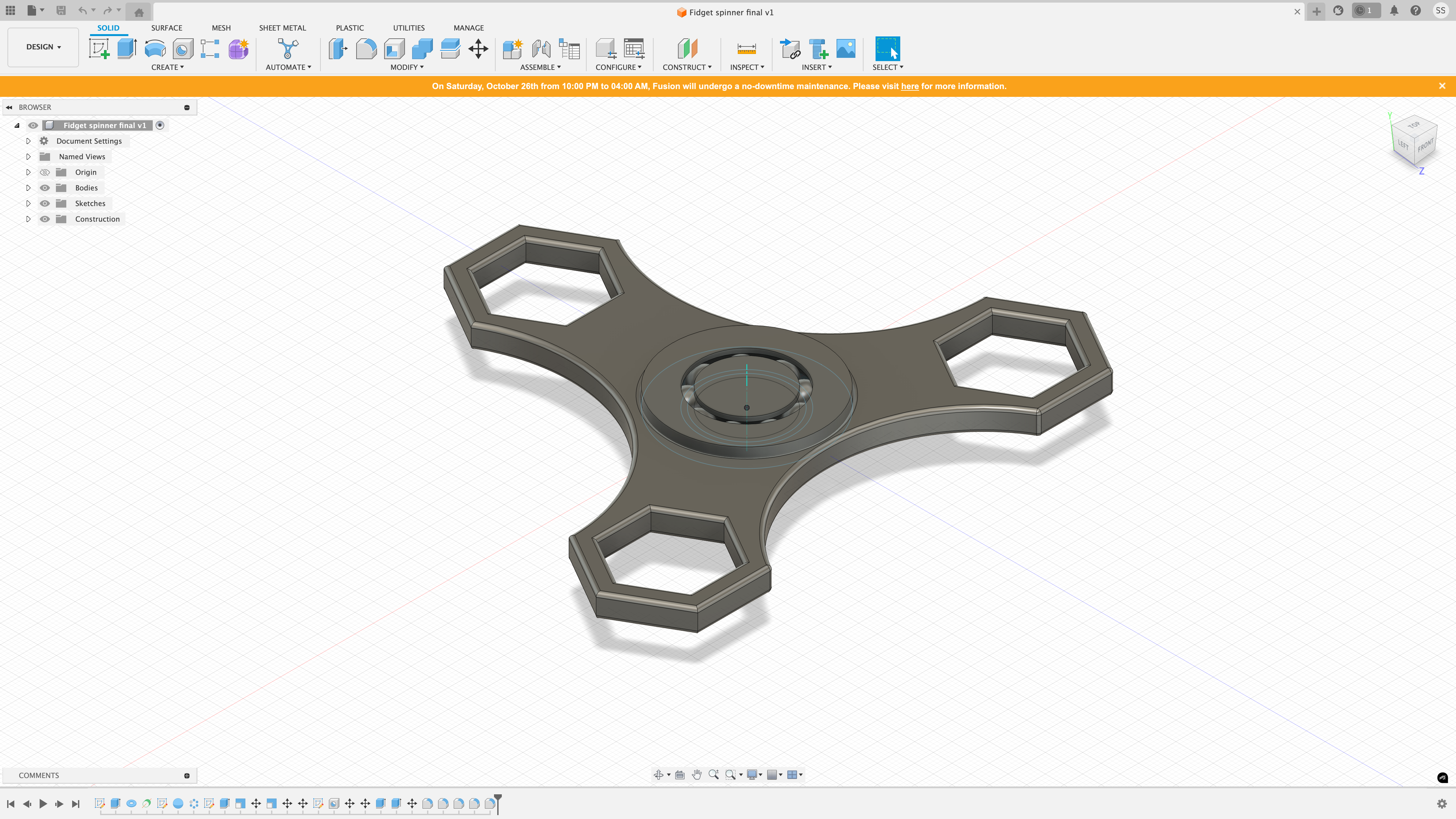The height and width of the screenshot is (819, 1456).
Task: Click the ViewCube FRONT face
Action: pos(1425,146)
